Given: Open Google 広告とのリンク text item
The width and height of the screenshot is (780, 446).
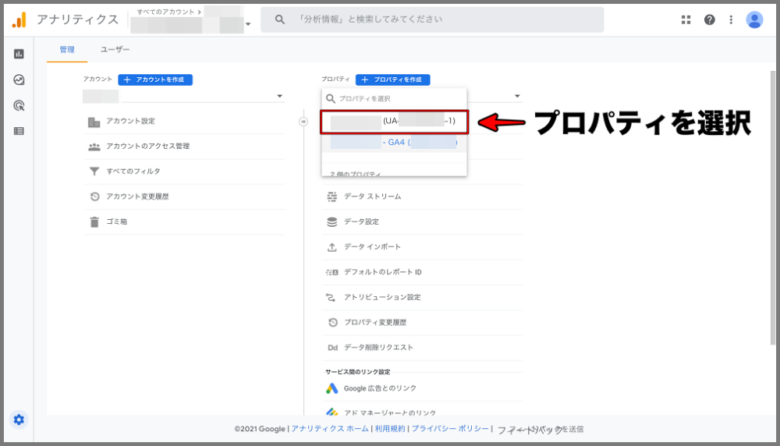Looking at the screenshot, I should pos(380,388).
